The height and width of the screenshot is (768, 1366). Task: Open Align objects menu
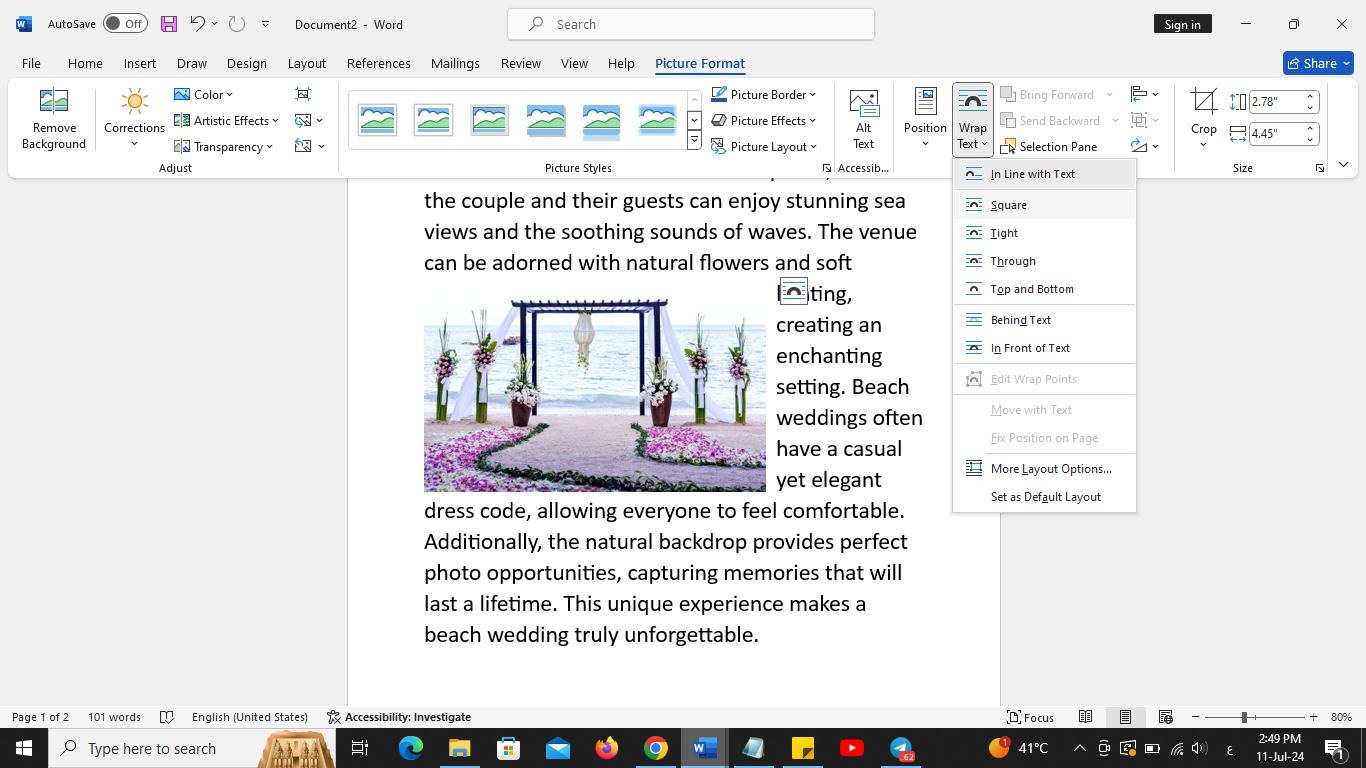[x=1144, y=94]
